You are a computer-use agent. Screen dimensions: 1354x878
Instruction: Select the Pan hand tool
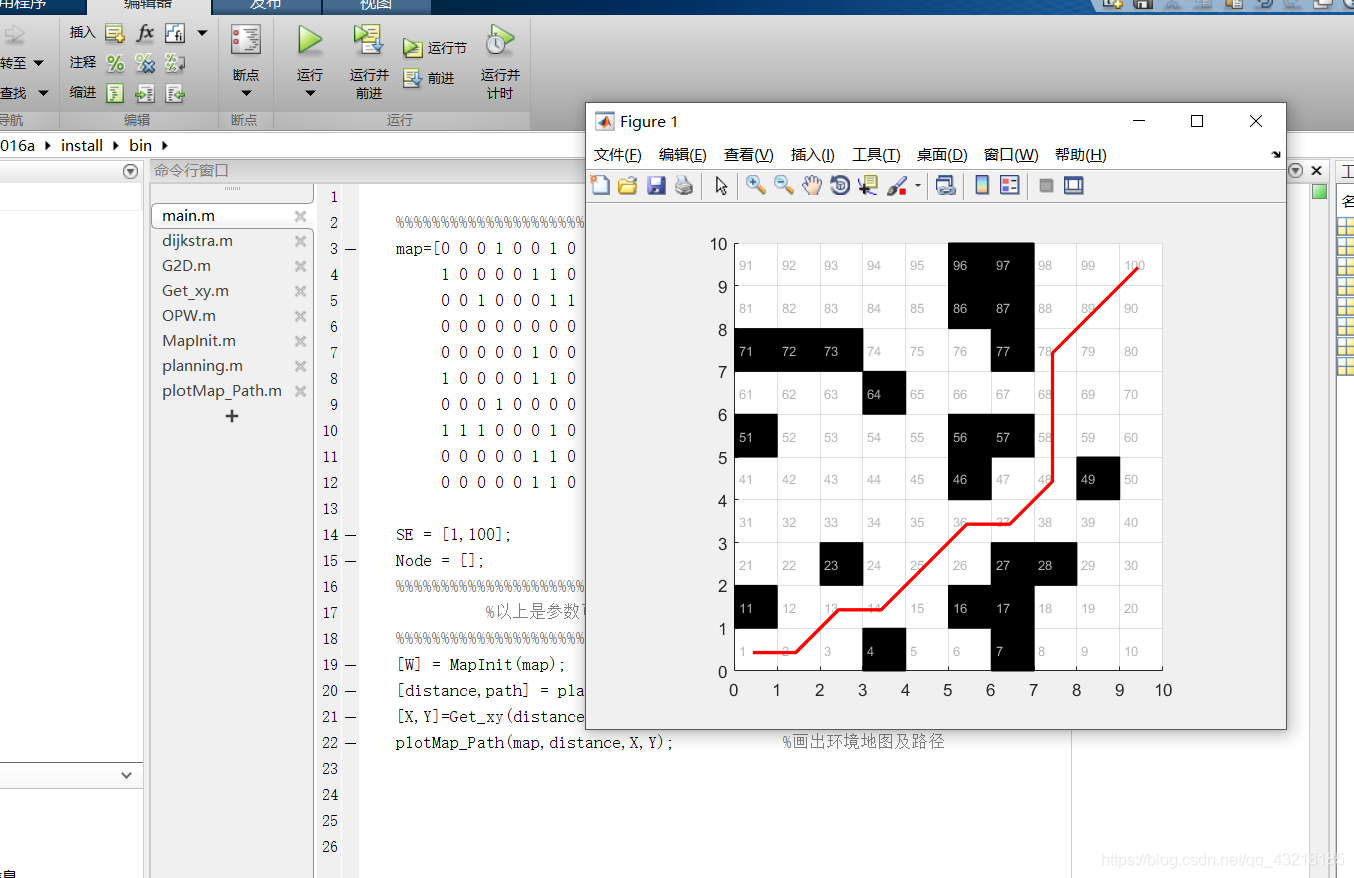(x=812, y=185)
